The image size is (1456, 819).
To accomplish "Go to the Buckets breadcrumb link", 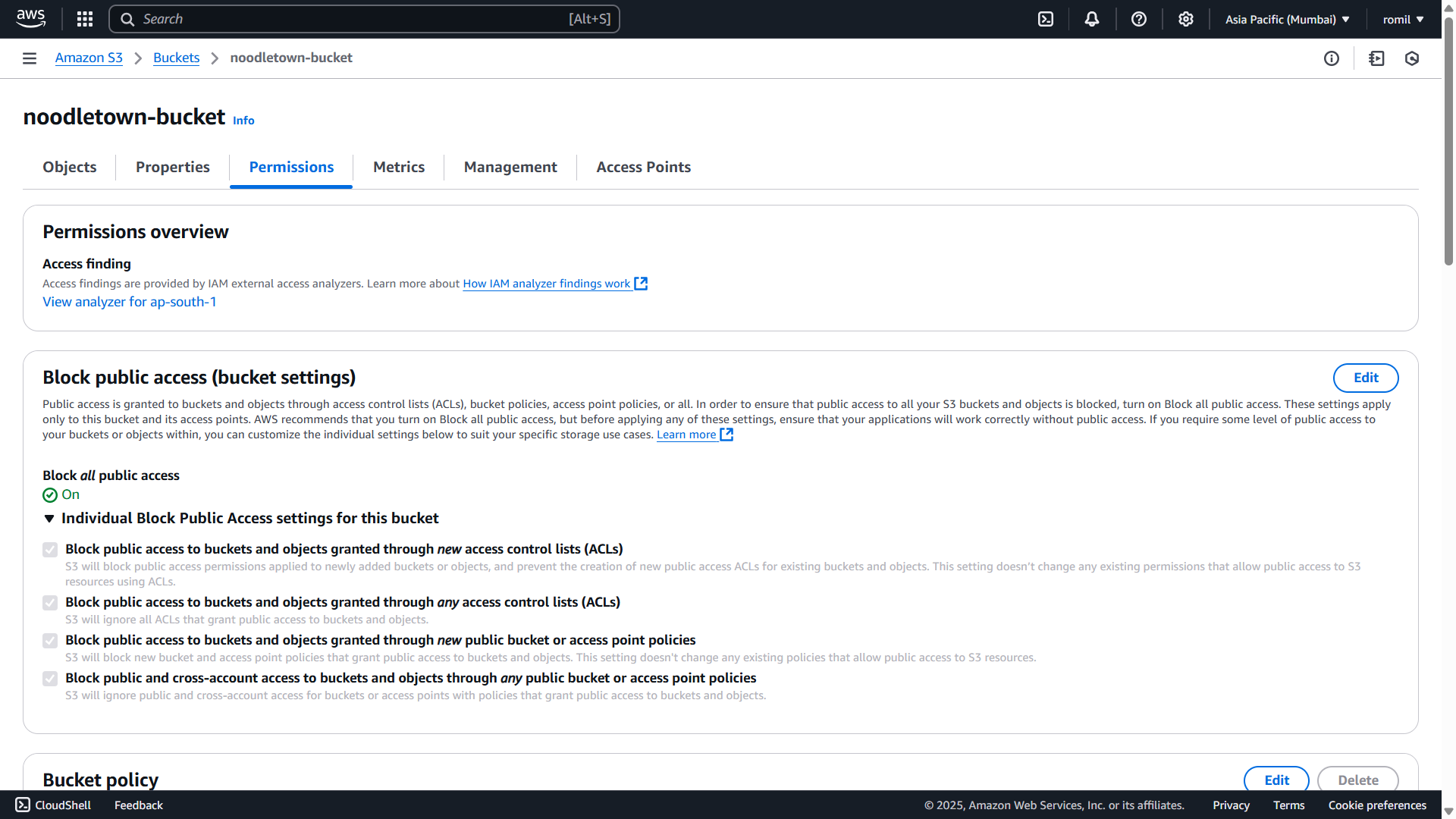I will point(176,58).
